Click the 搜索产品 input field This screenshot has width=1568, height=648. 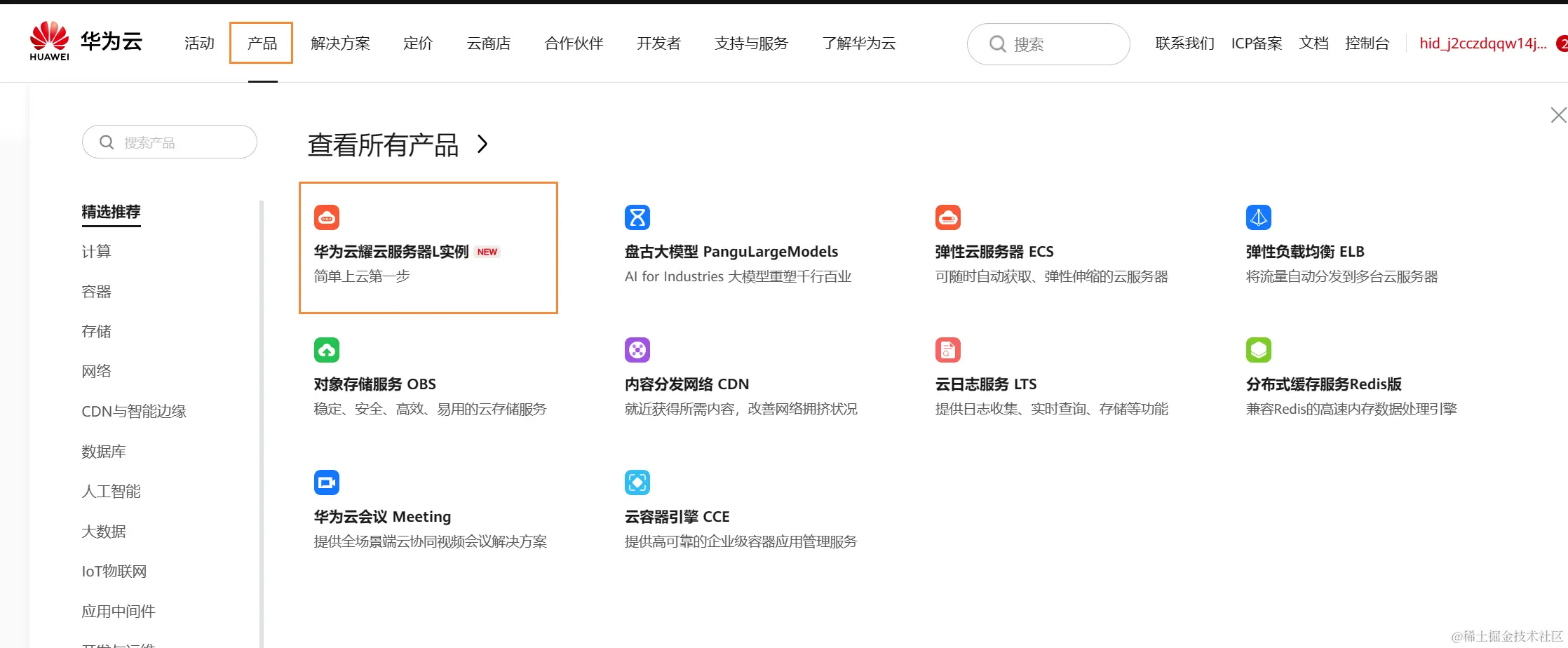[170, 142]
